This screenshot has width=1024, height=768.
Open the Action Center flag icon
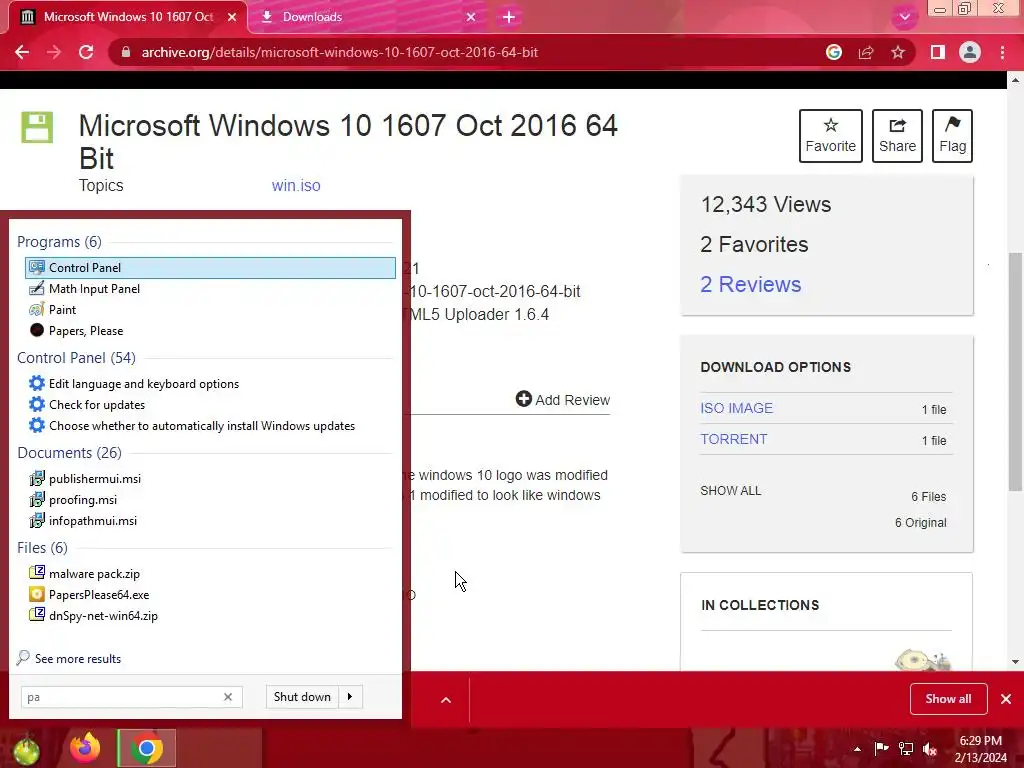coord(881,748)
